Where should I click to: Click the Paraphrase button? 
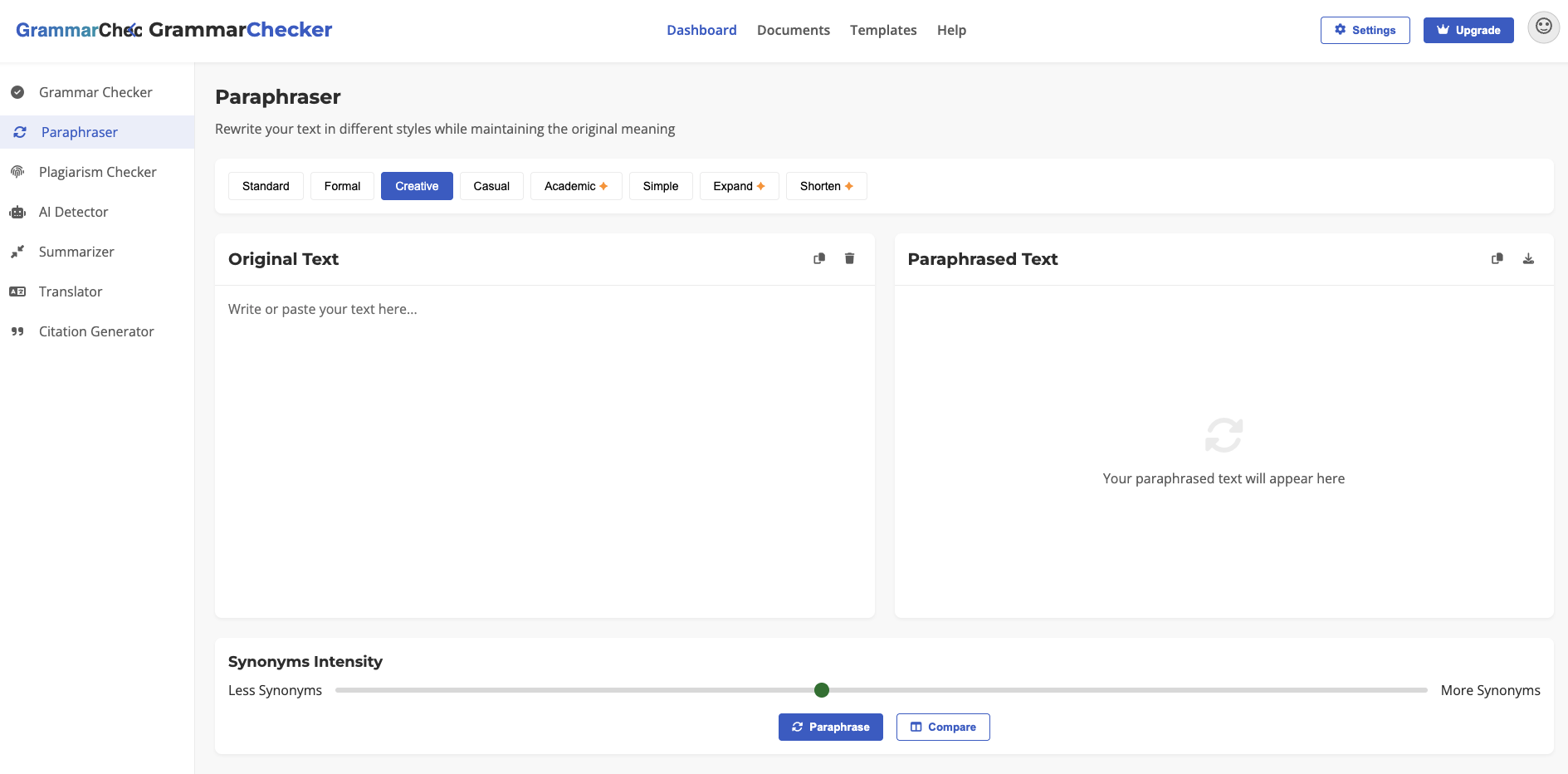point(830,727)
